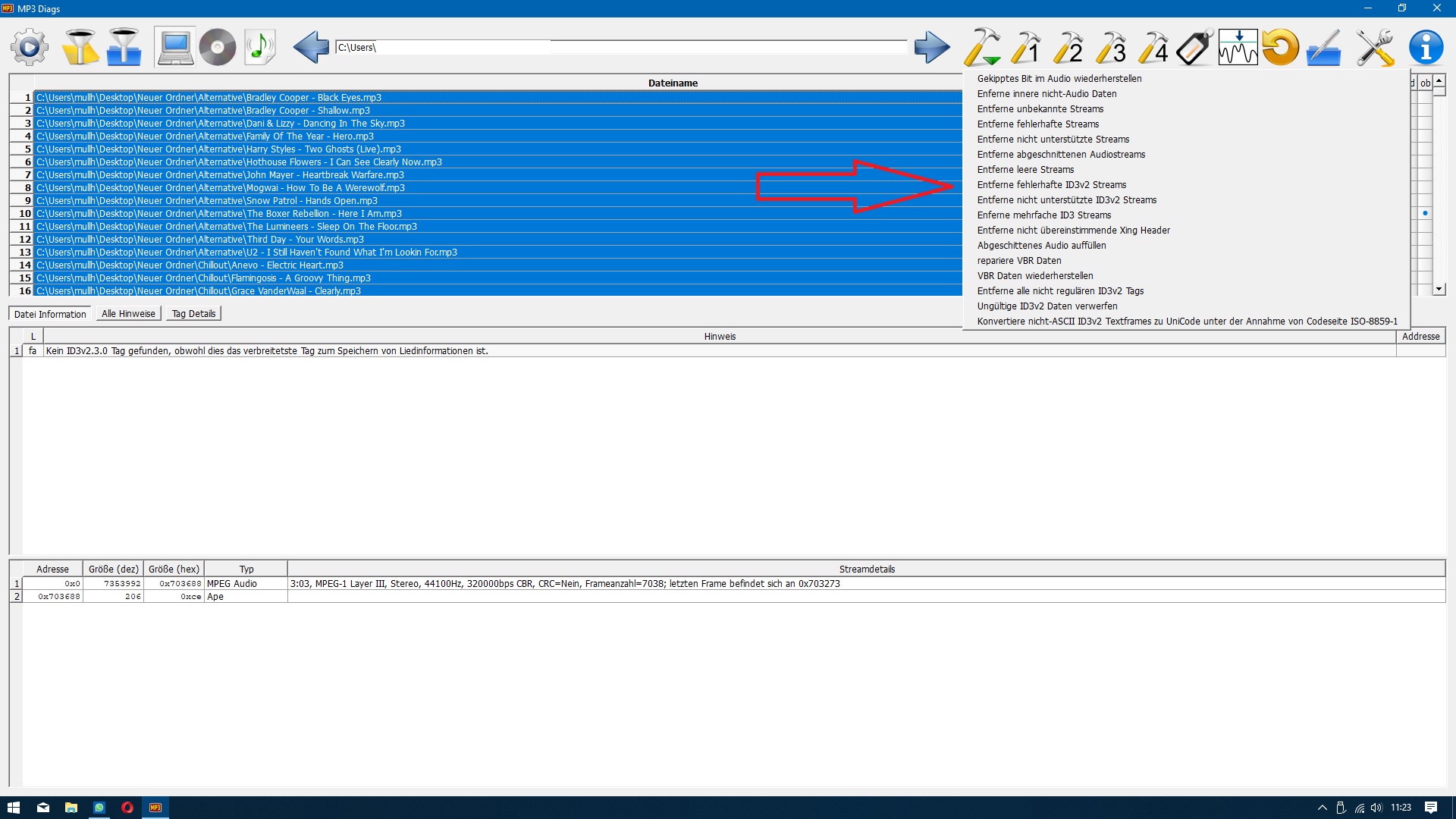Switch to Alle Hinweise tab
This screenshot has width=1456, height=819.
128,314
